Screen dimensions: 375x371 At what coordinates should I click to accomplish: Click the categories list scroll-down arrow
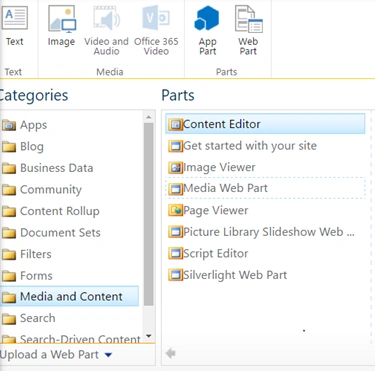pyautogui.click(x=149, y=336)
